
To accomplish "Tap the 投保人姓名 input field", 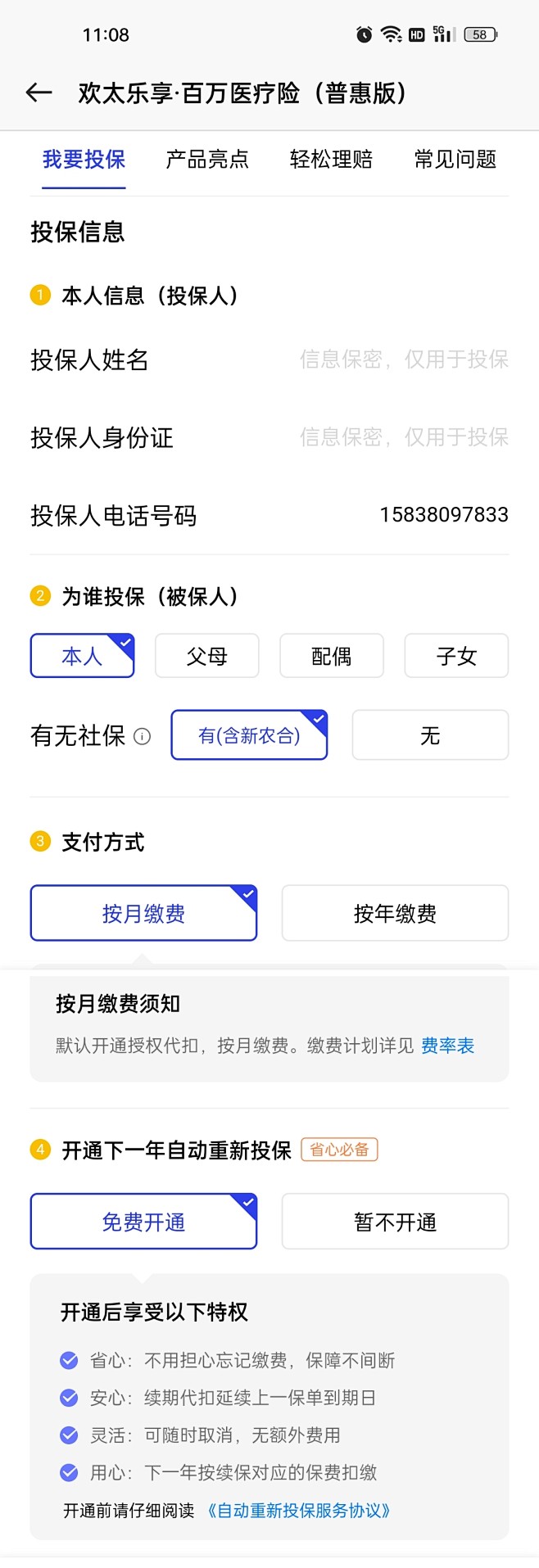I will [403, 359].
